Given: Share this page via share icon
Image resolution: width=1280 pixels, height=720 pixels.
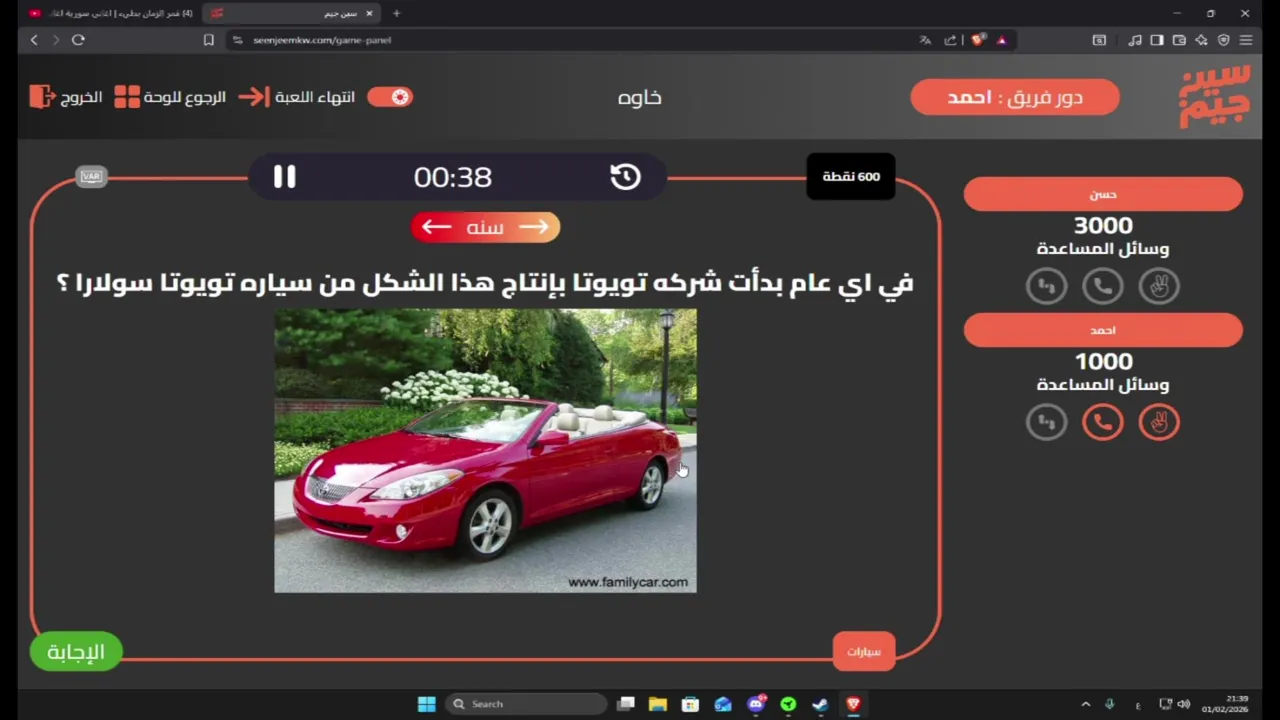Looking at the screenshot, I should coord(949,40).
